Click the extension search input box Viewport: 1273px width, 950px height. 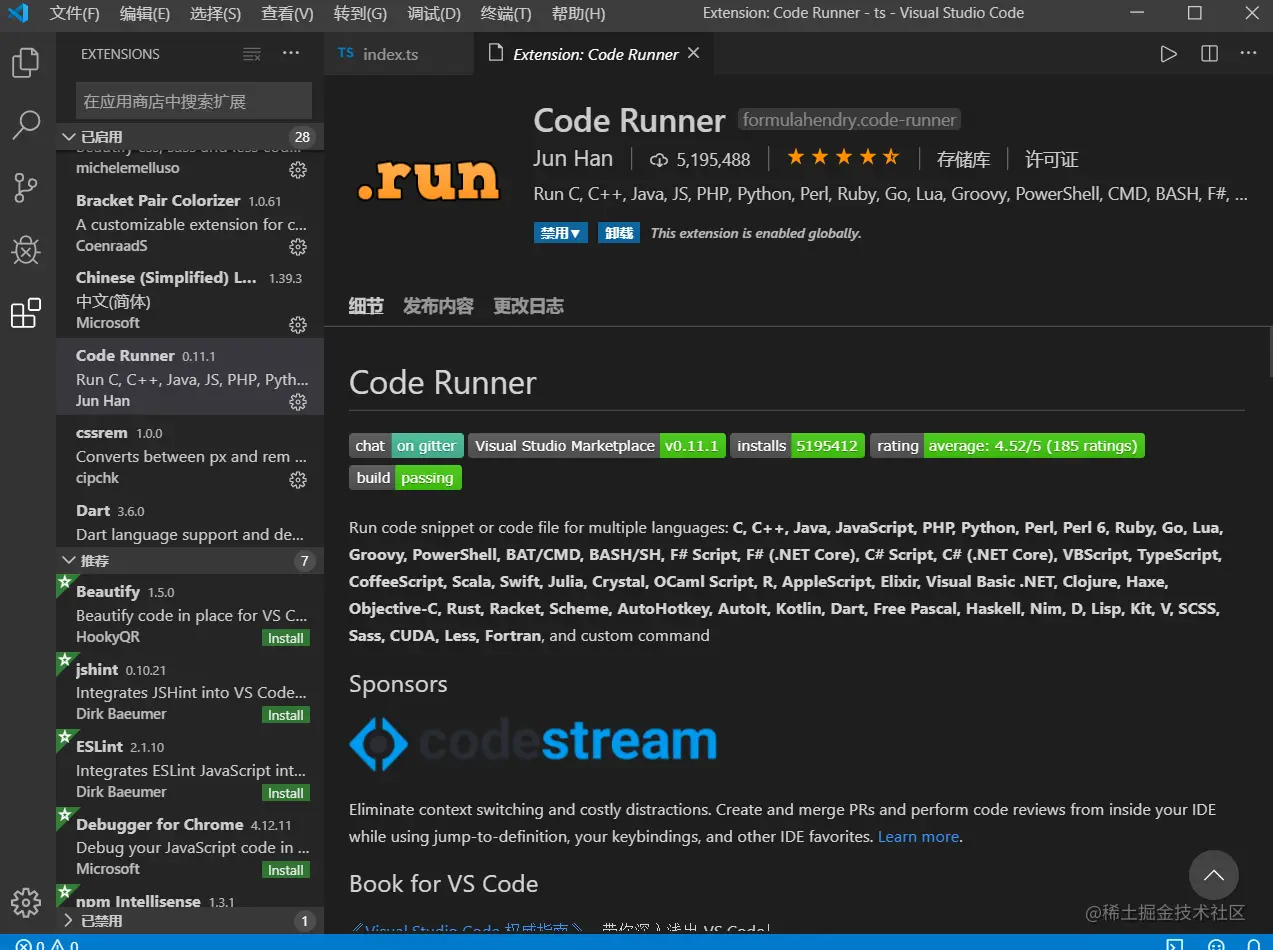click(x=193, y=101)
